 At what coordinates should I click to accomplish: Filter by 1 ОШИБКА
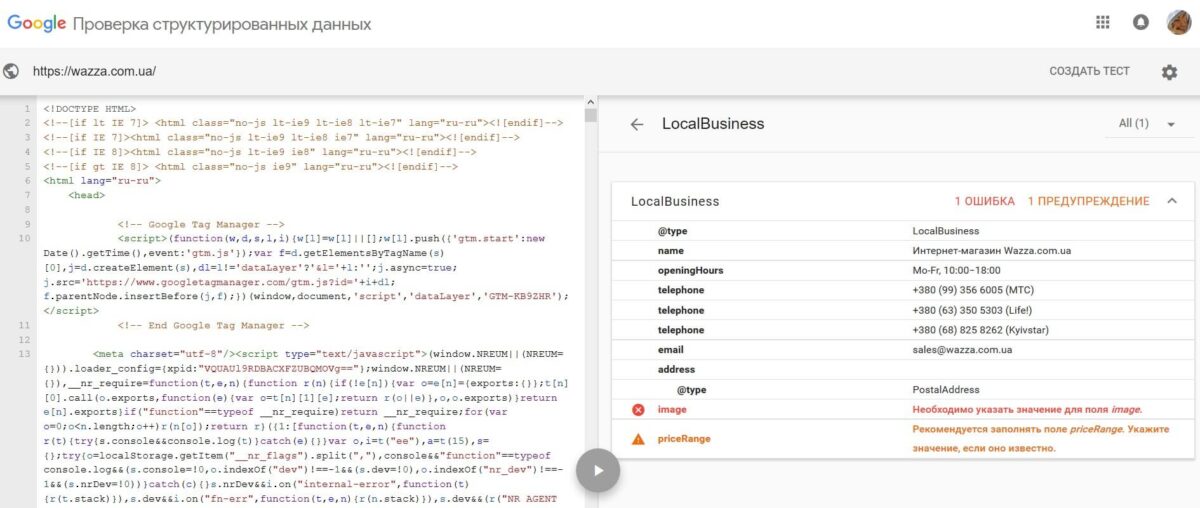coord(984,201)
